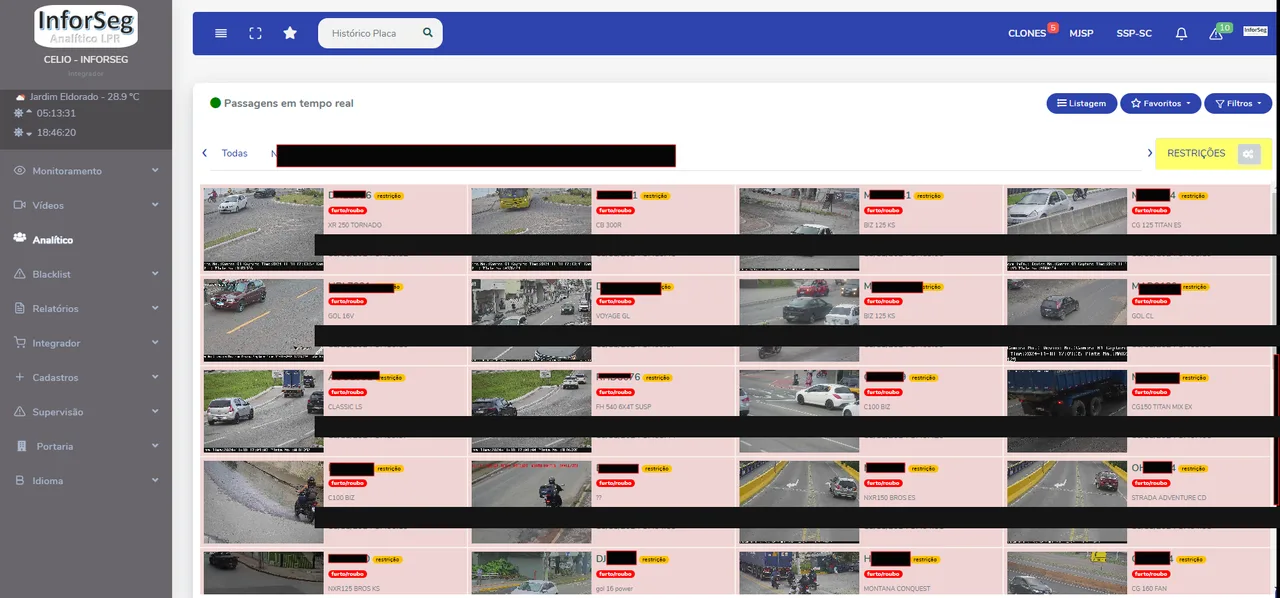Expand the Integrador chevron
Viewport: 1280px width, 598px height.
tap(155, 342)
